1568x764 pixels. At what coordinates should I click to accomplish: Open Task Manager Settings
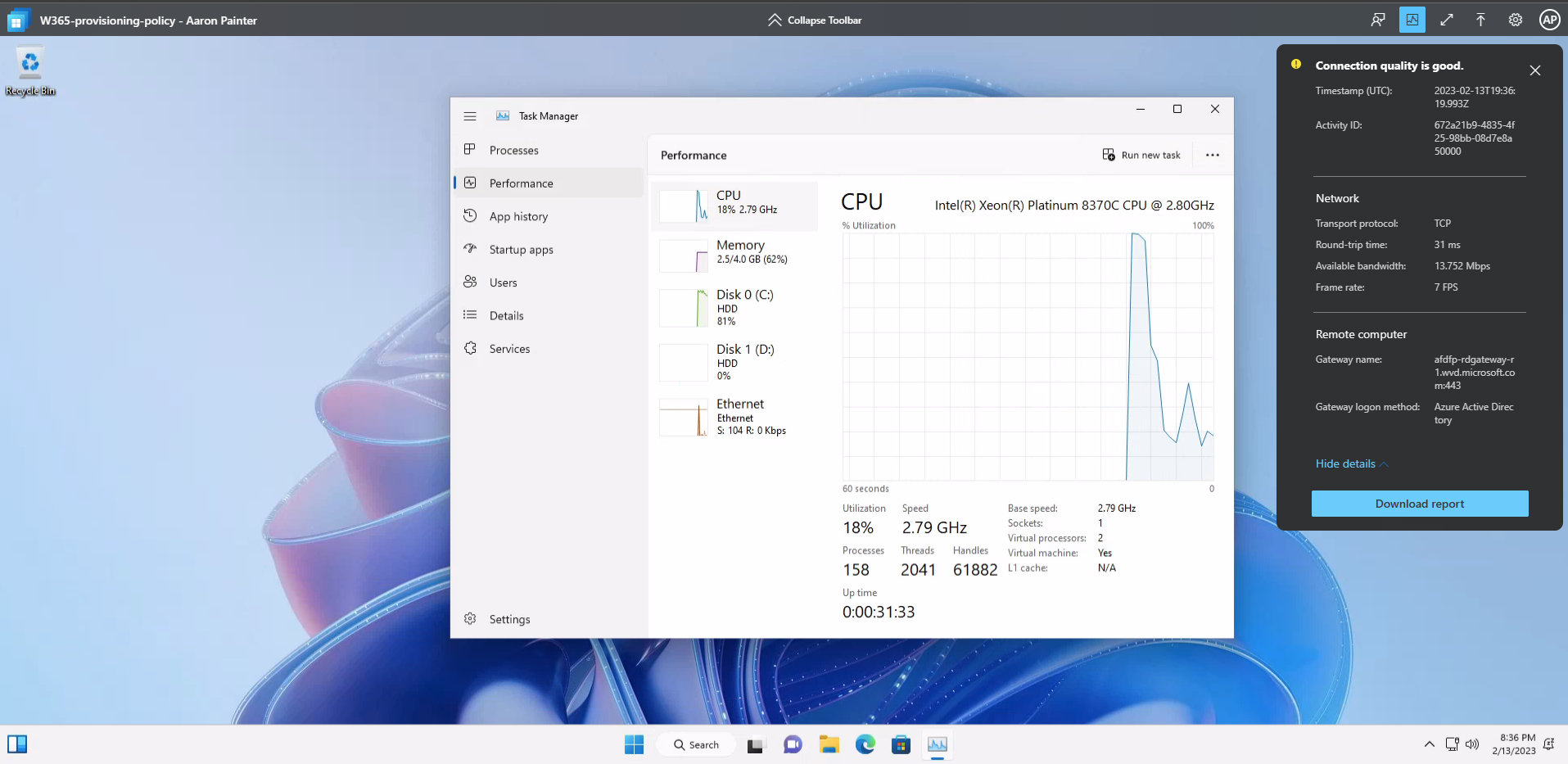(x=549, y=619)
